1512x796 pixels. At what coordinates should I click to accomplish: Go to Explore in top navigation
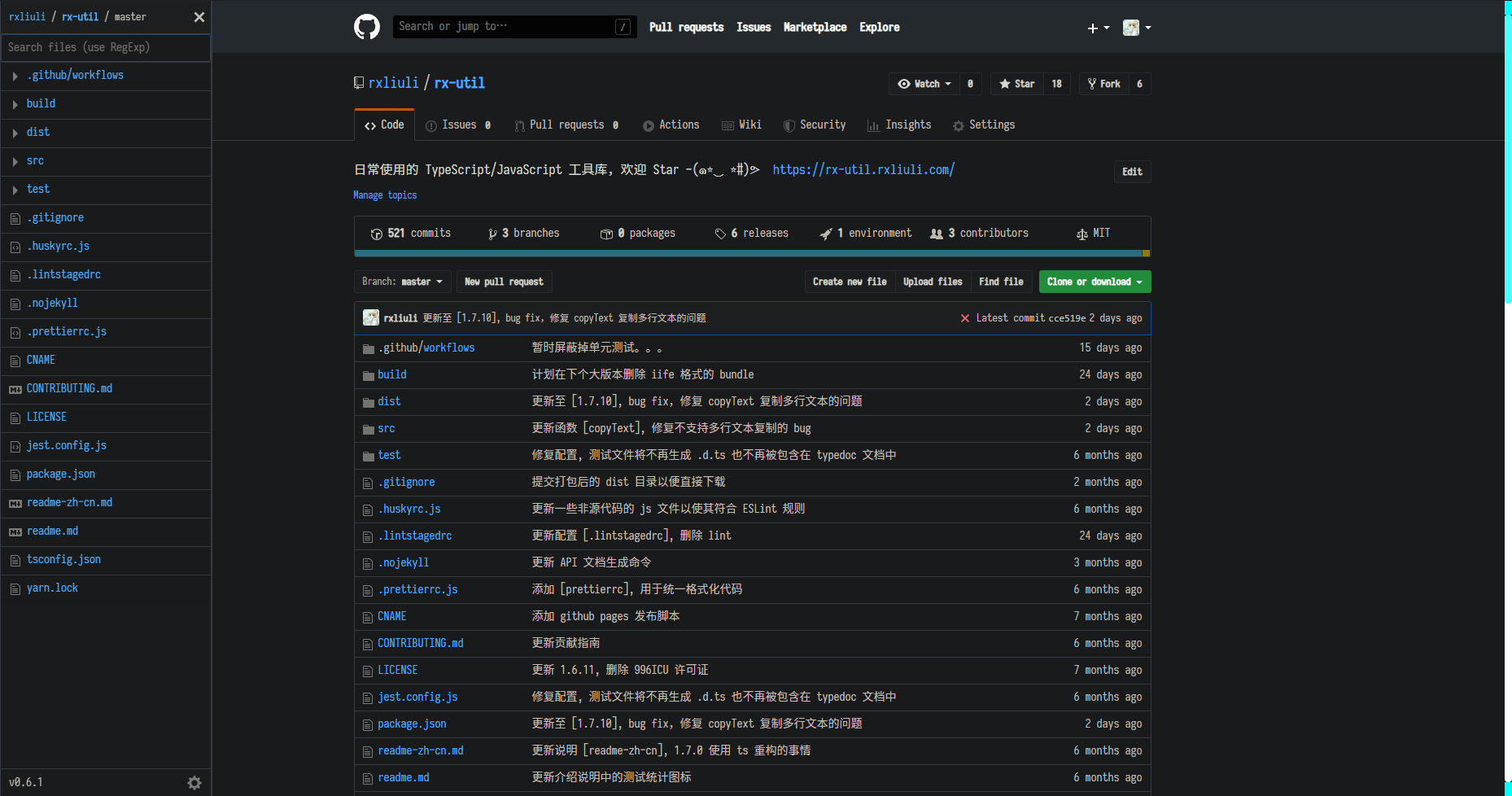[x=880, y=28]
